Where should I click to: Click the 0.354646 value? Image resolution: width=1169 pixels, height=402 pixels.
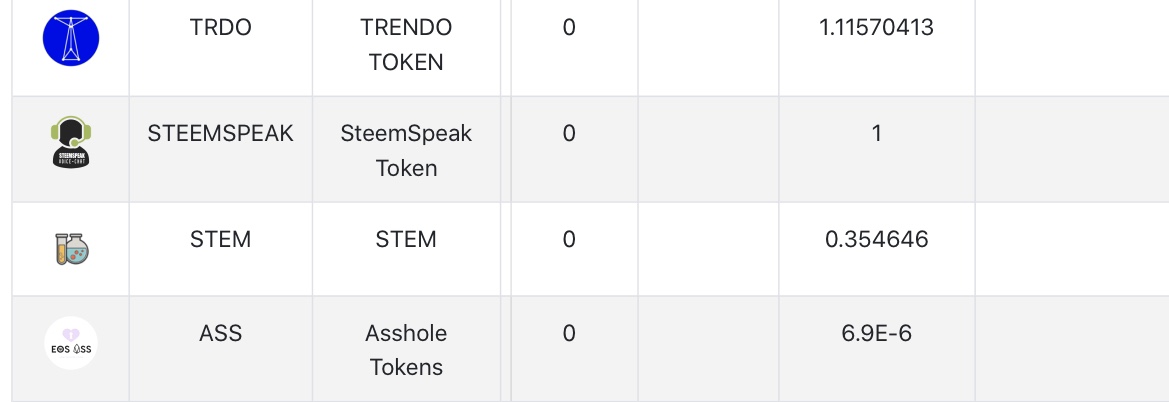tap(876, 240)
